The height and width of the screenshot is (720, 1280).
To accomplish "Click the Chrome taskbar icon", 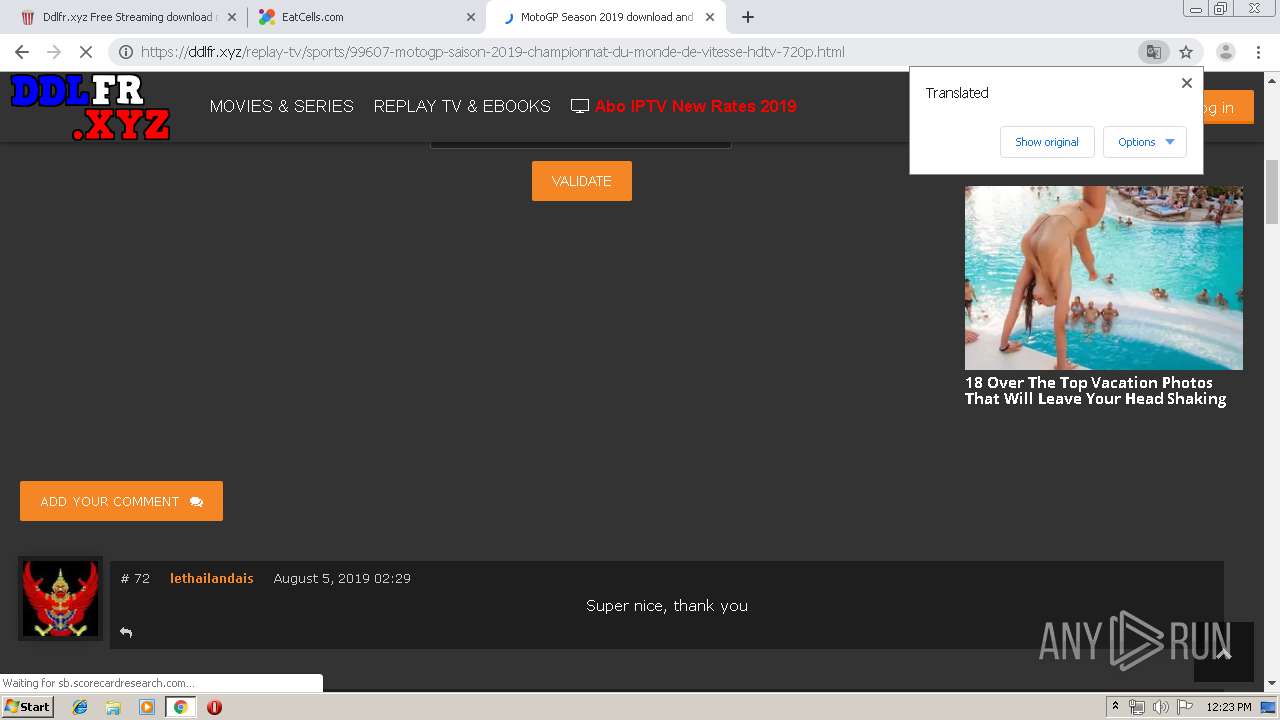I will point(180,707).
